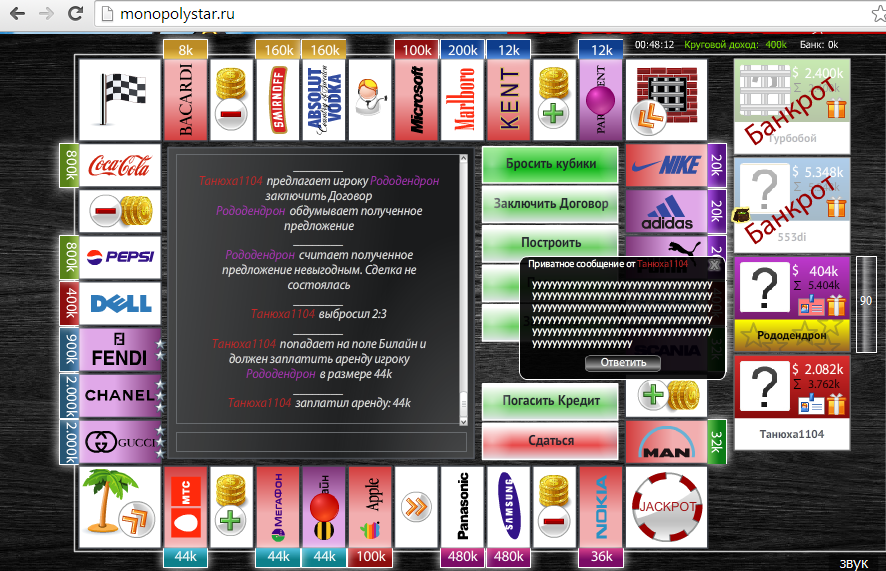Select the Bacardi board tile

(185, 100)
